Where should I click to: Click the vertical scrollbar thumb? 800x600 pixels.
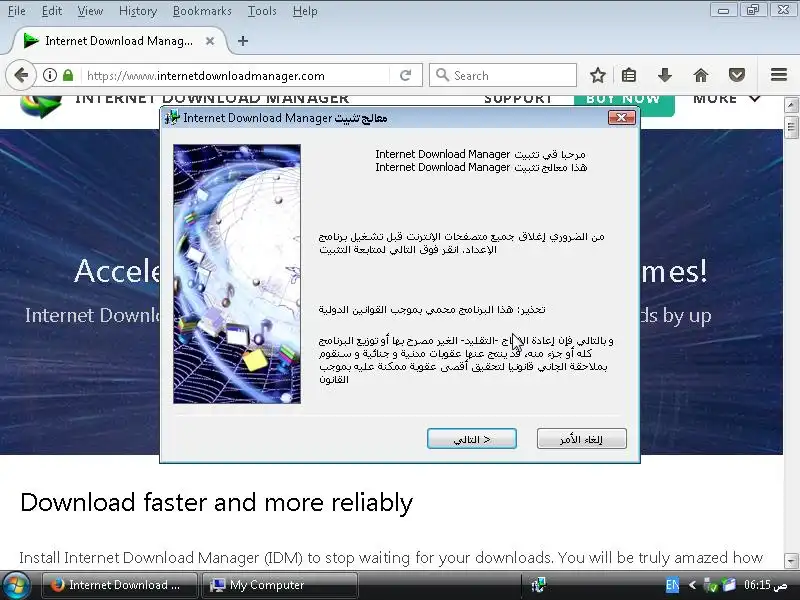coord(791,127)
